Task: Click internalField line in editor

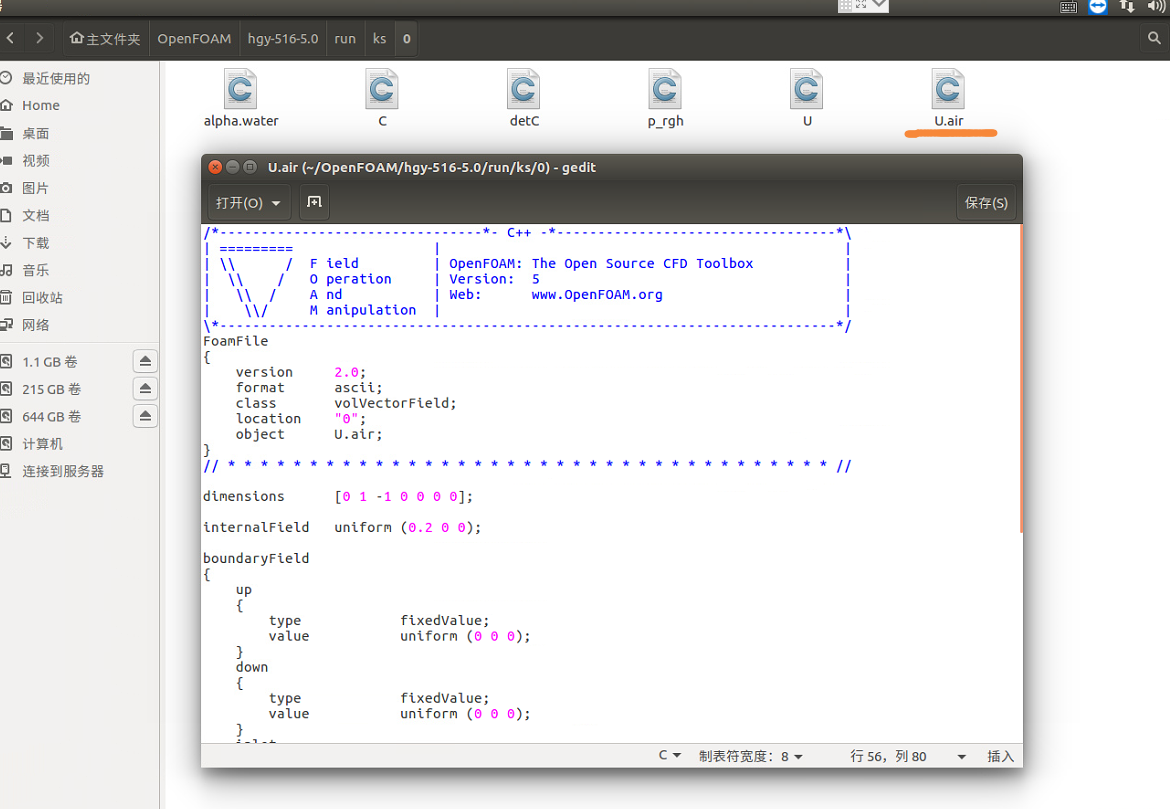Action: coord(342,528)
